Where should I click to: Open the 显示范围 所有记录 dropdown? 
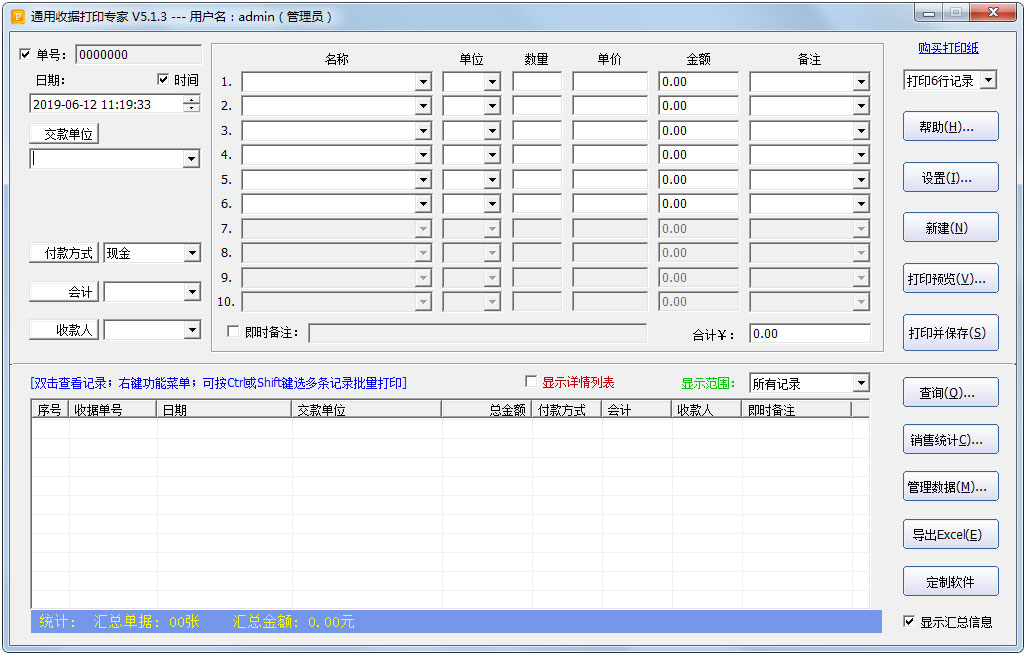(861, 383)
